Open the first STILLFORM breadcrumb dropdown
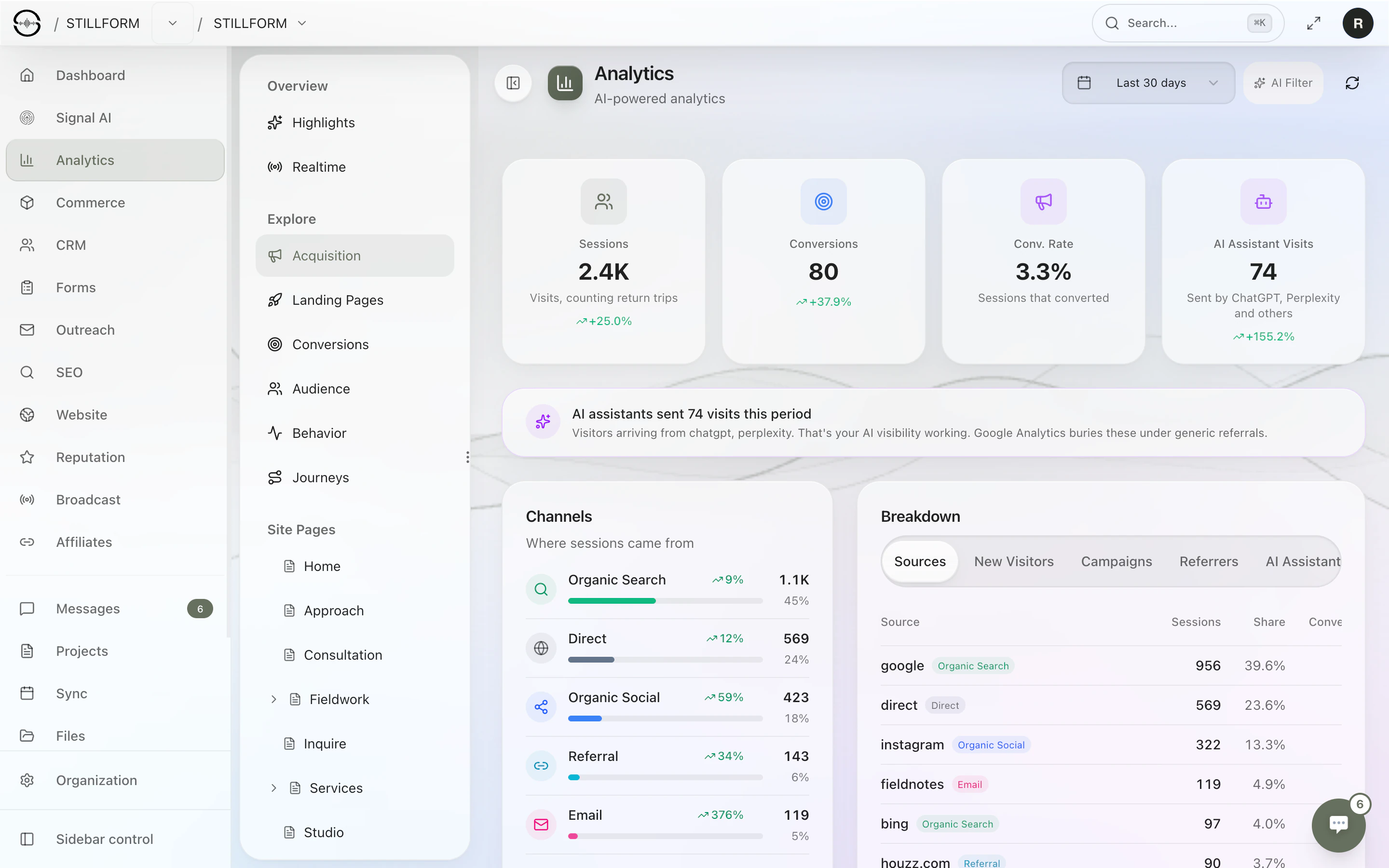Viewport: 1389px width, 868px height. (x=172, y=23)
